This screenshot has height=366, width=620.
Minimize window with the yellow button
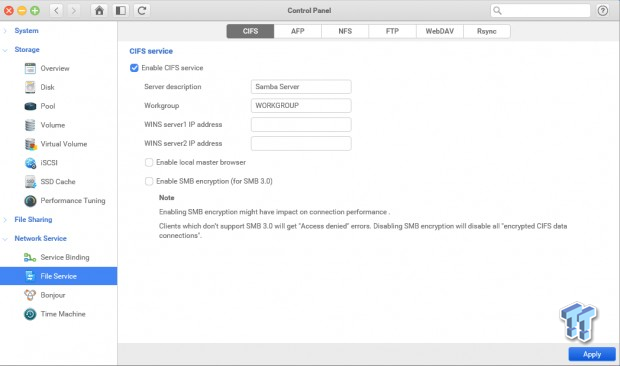pos(22,11)
